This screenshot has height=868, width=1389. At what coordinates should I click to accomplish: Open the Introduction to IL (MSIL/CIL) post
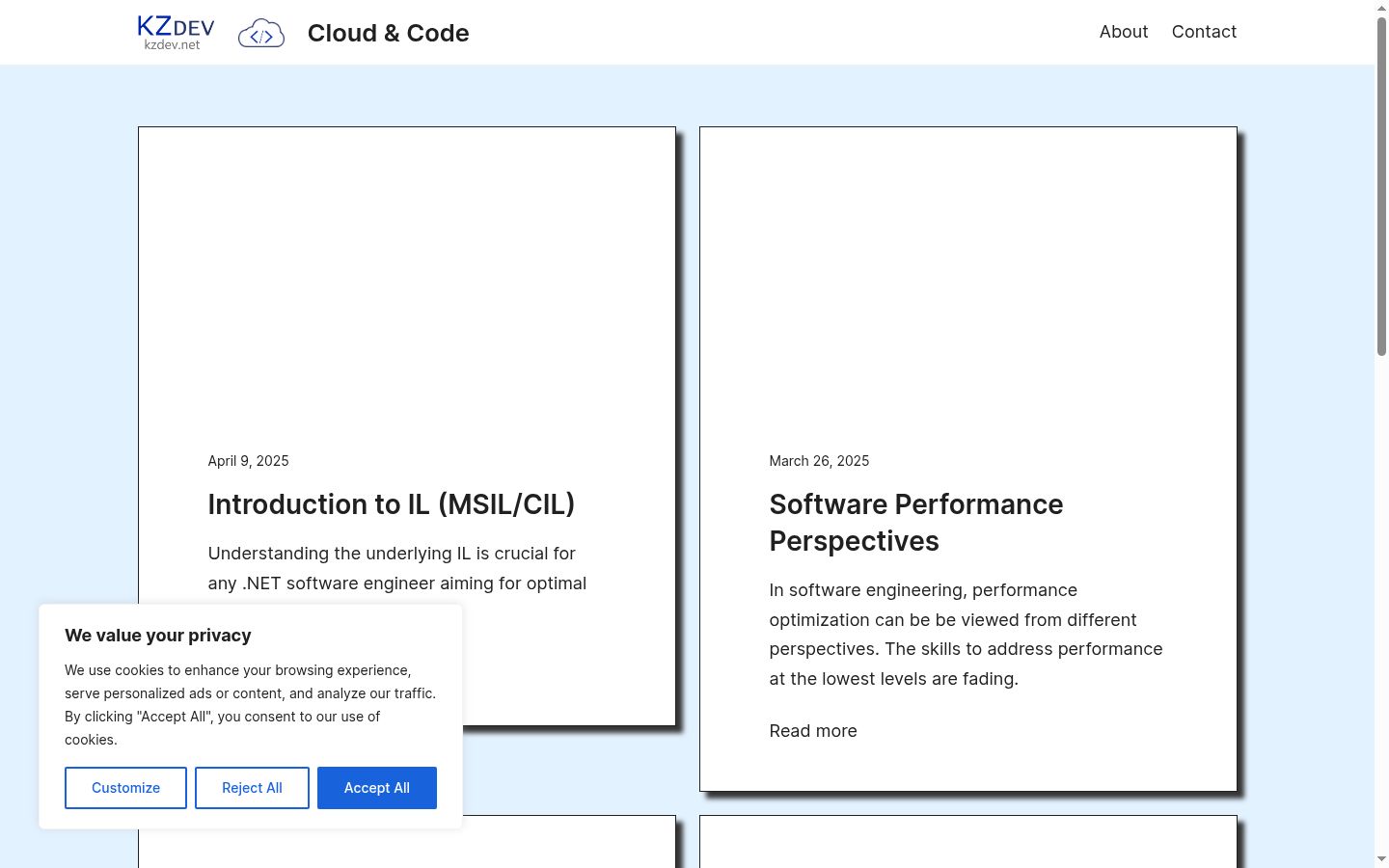tap(392, 504)
